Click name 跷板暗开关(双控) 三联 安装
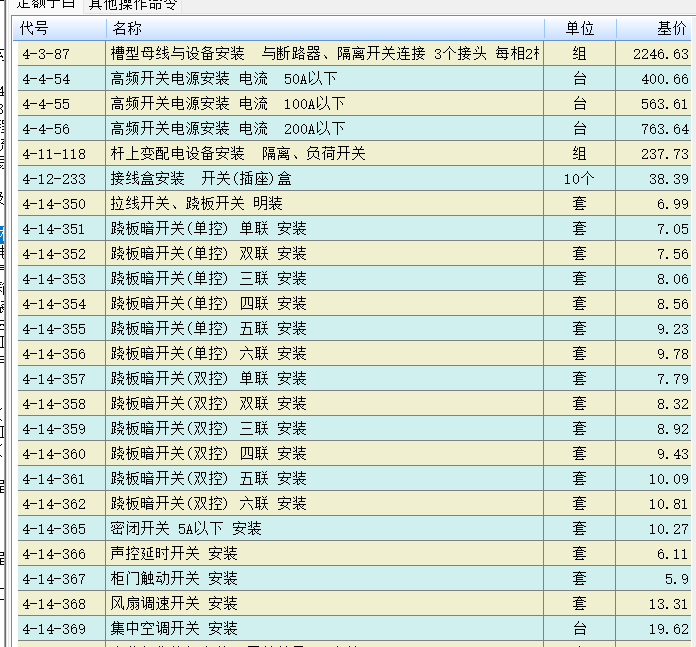 (x=209, y=429)
